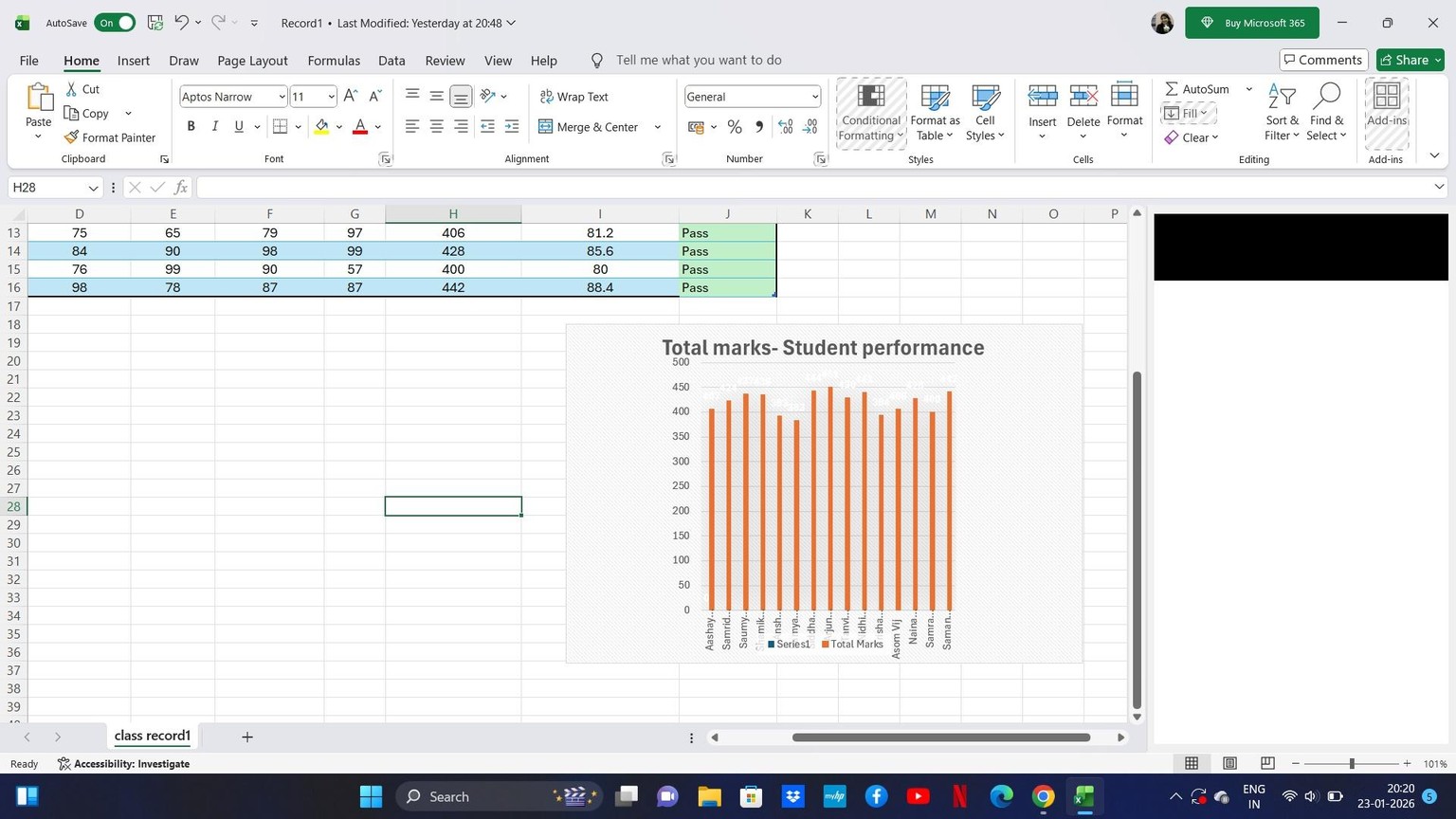The height and width of the screenshot is (819, 1456).
Task: Click Buy Microsoft 365 button
Action: click(x=1252, y=23)
